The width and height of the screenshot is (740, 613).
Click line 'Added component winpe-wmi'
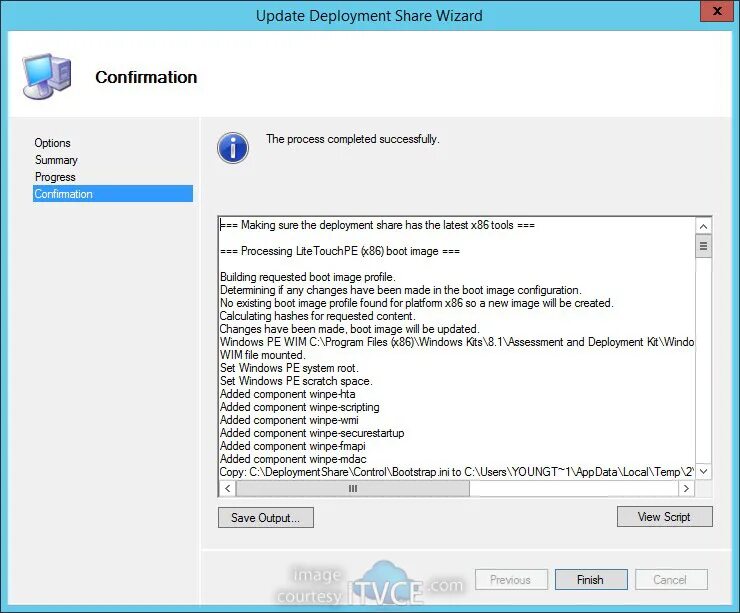click(289, 420)
